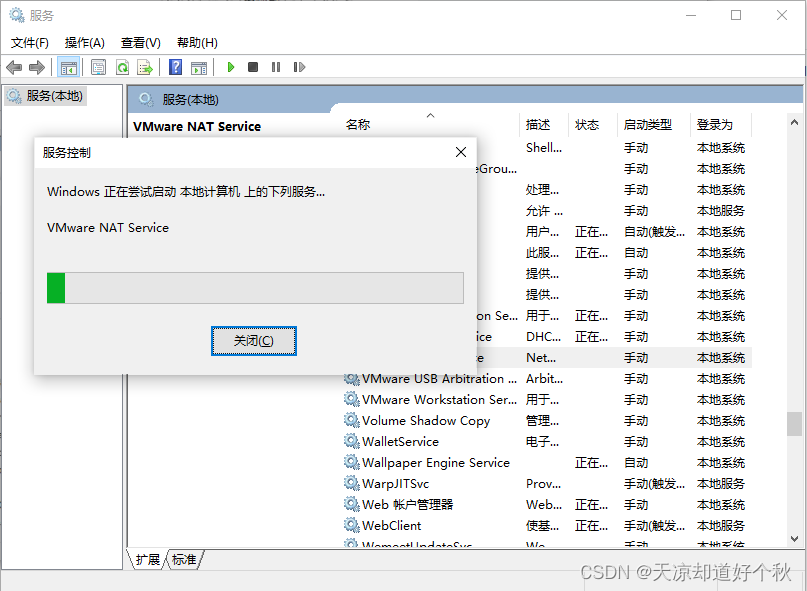
Task: Open the 文件(F) menu
Action: [30, 43]
